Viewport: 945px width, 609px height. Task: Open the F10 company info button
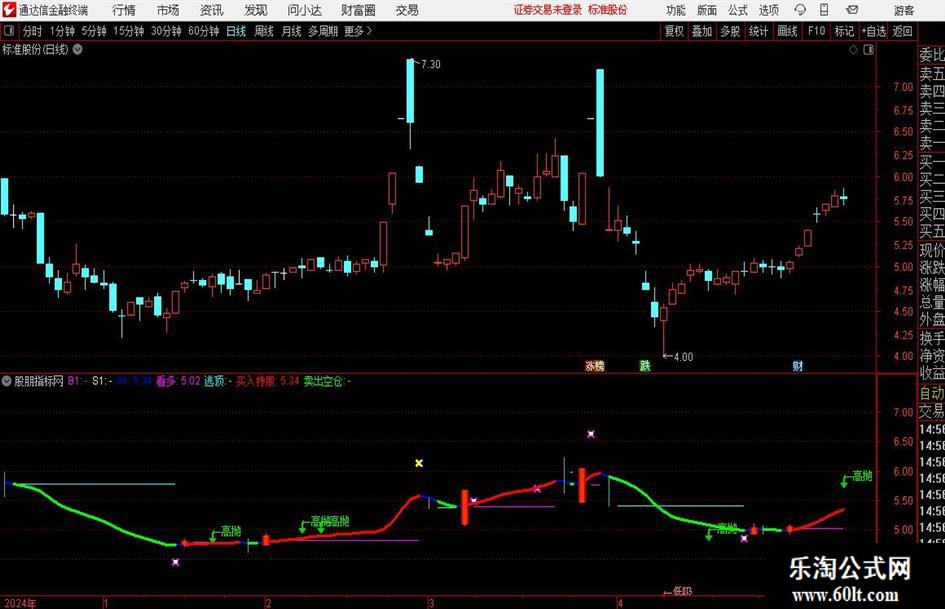click(817, 31)
